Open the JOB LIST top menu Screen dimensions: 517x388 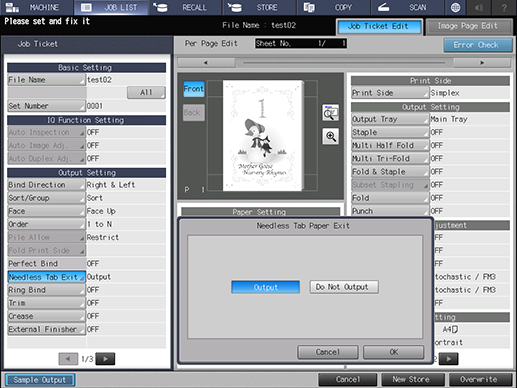(x=111, y=7)
